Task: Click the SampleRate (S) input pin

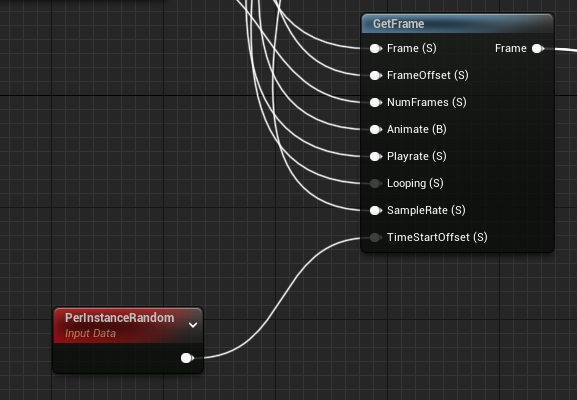Action: pos(375,210)
